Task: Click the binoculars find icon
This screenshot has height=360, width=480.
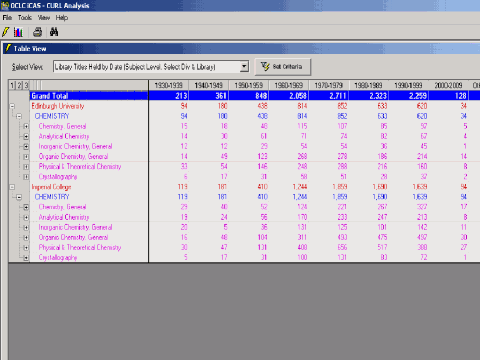Action: point(54,32)
